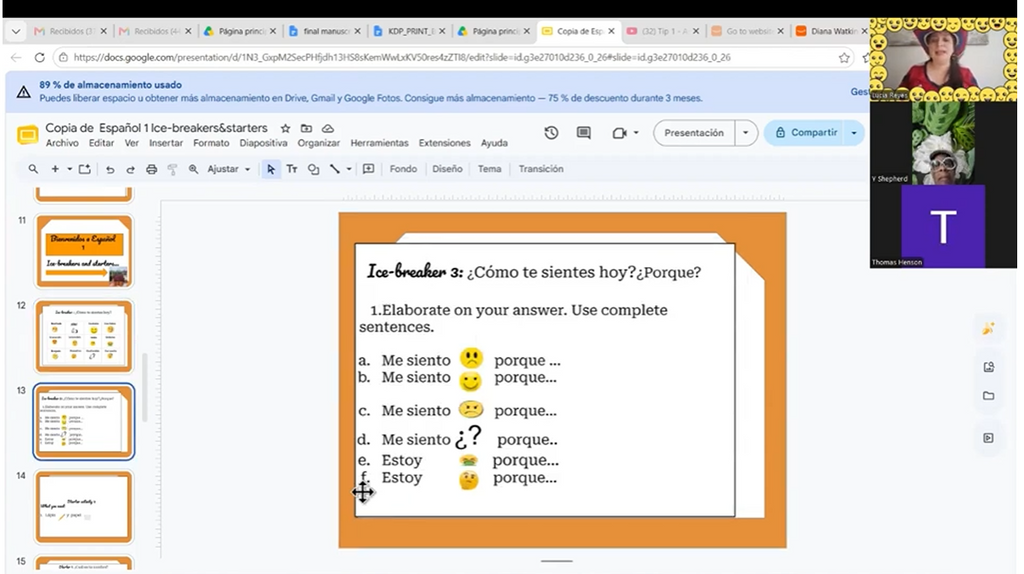Select the cursor arrow tool

pos(270,169)
